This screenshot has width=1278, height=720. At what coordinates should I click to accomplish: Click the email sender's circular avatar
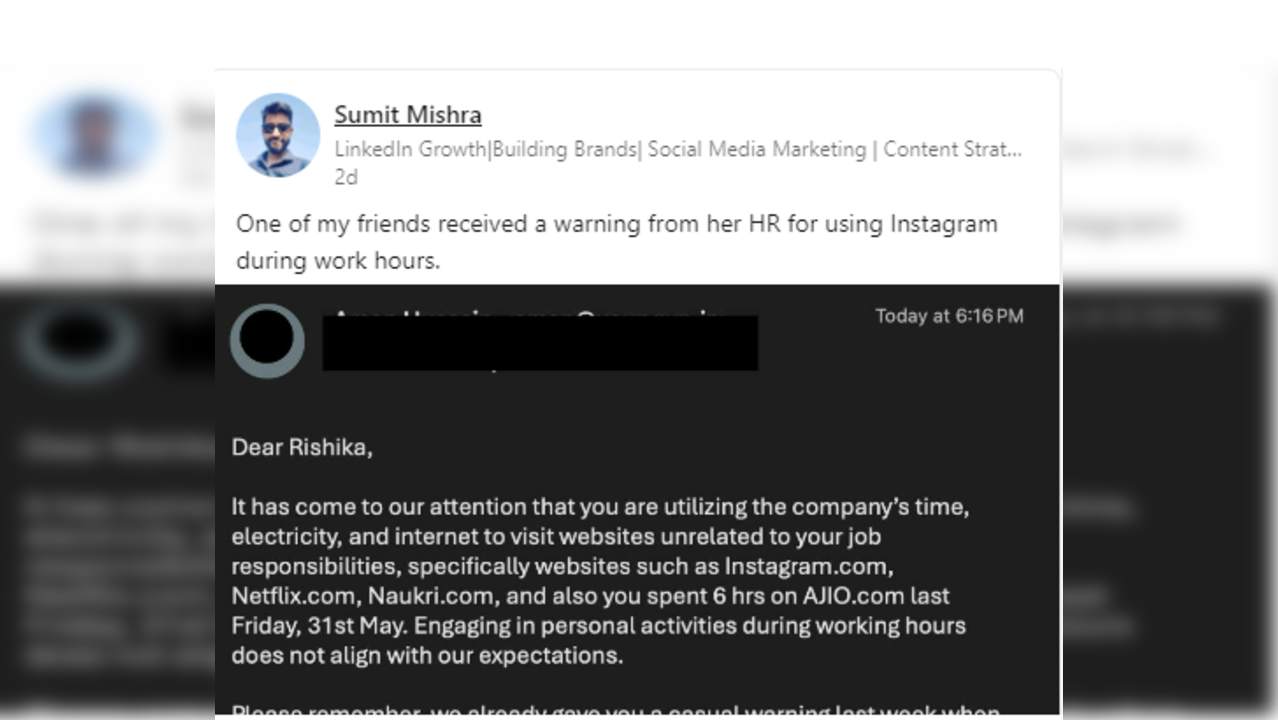click(x=267, y=340)
